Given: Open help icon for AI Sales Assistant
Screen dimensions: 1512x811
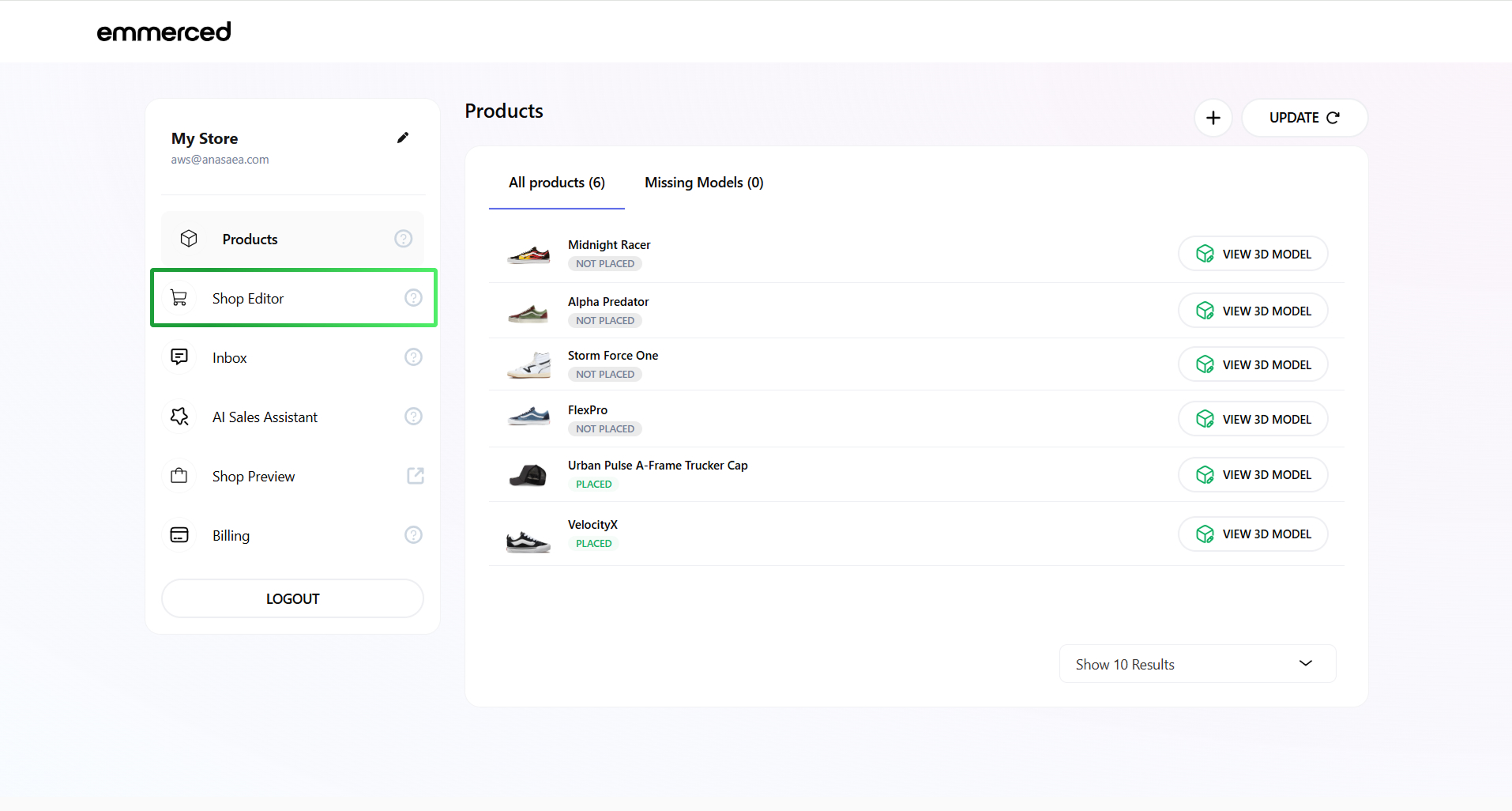Looking at the screenshot, I should 413,417.
